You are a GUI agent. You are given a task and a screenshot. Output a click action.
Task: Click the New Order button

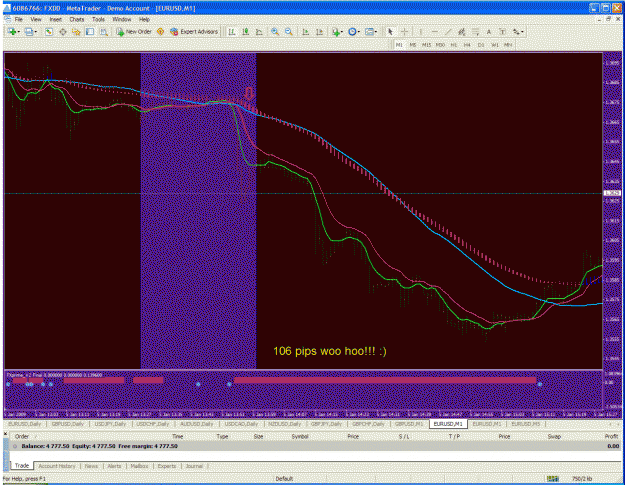(x=134, y=32)
